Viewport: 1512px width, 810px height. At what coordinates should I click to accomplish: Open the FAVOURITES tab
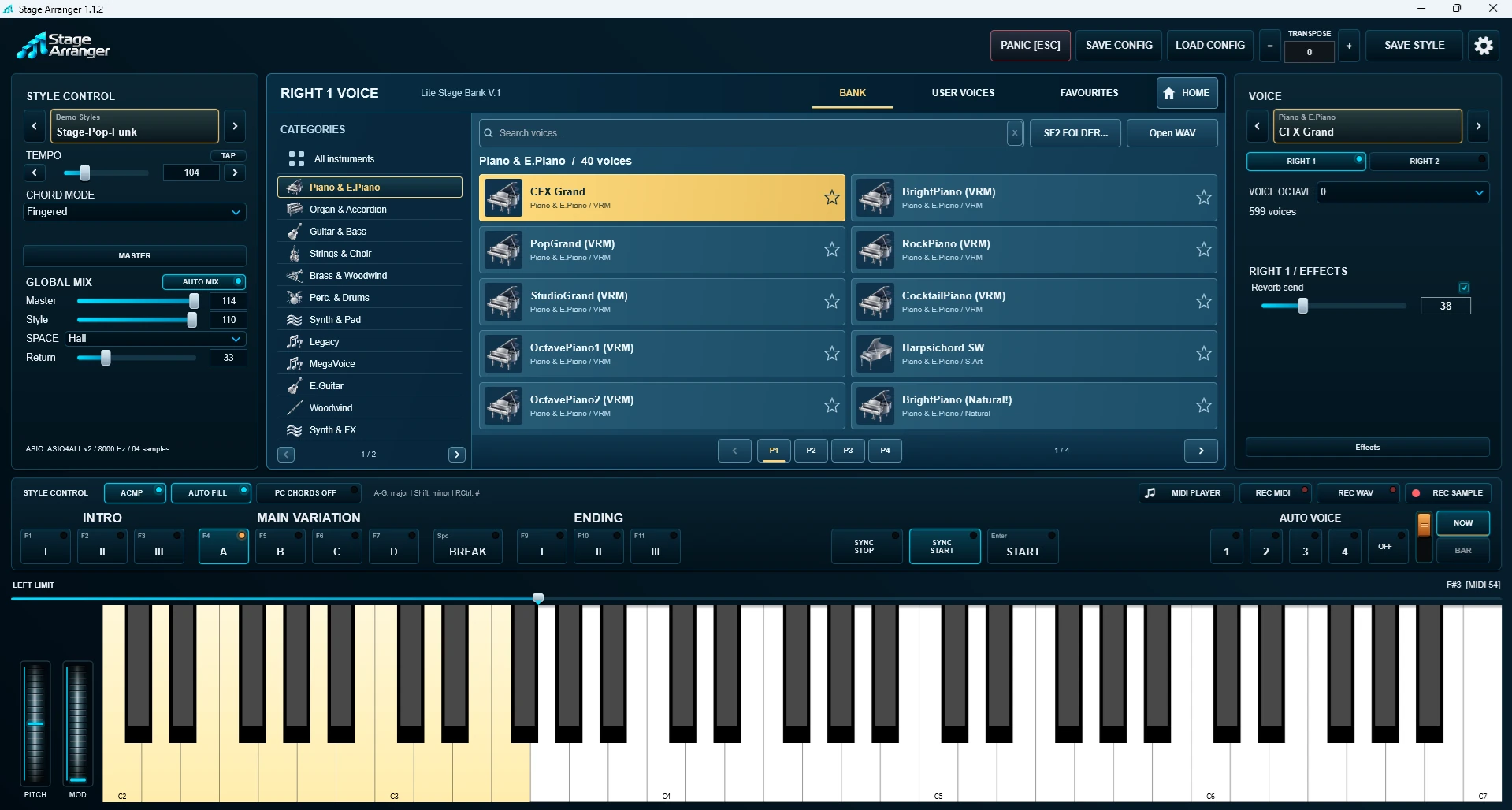[1089, 93]
